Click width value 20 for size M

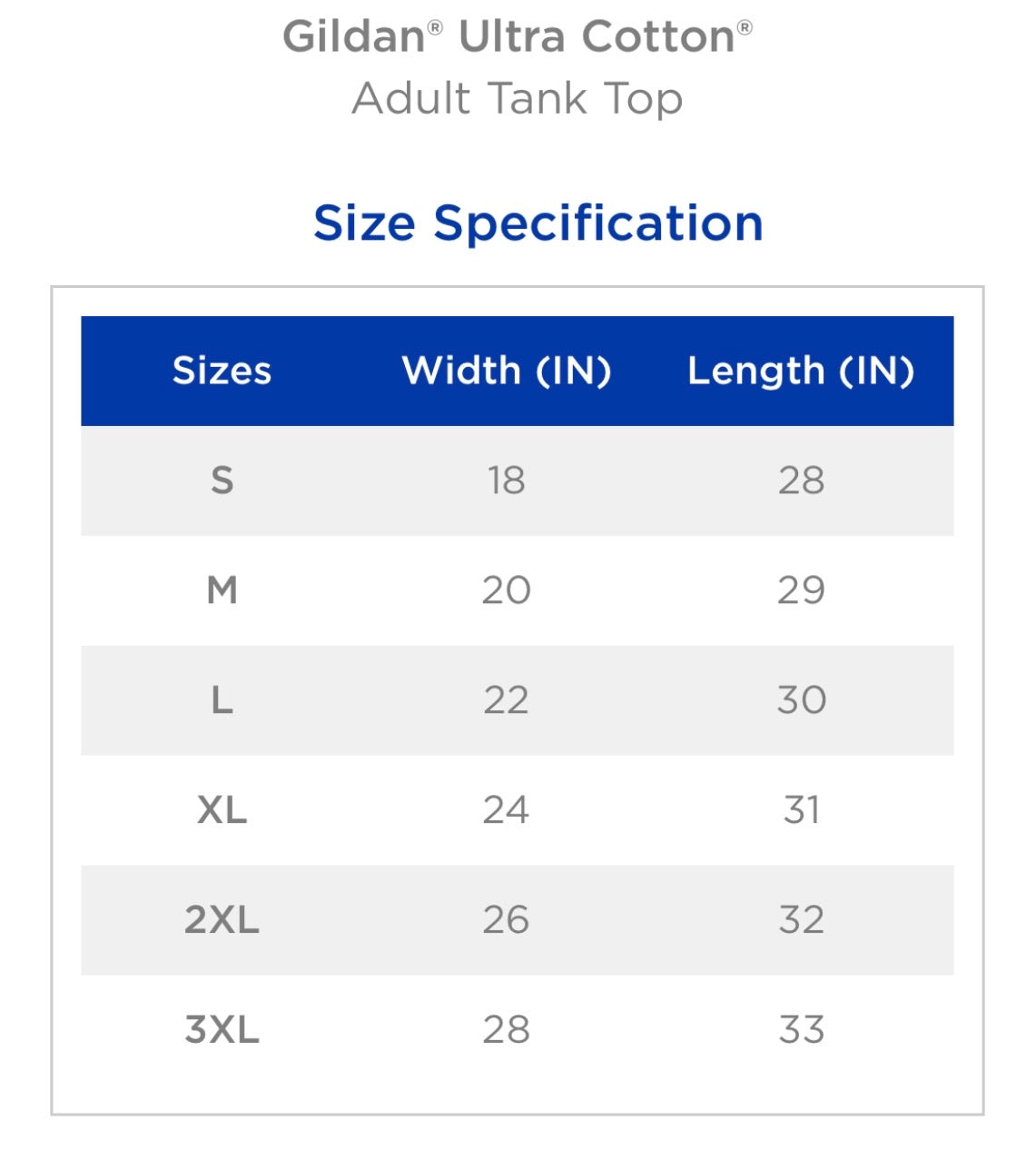coord(506,590)
